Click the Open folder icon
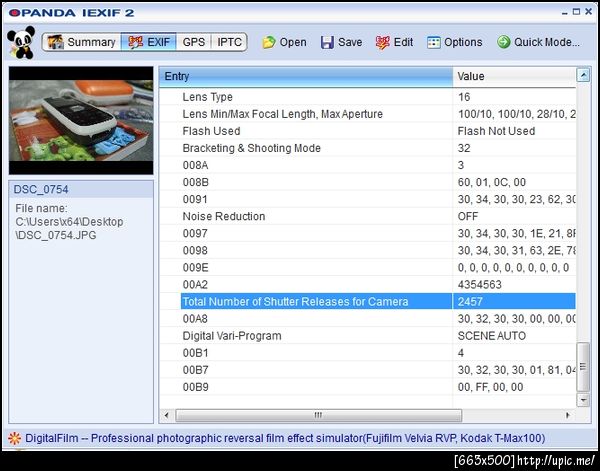This screenshot has width=600, height=471. coord(269,42)
